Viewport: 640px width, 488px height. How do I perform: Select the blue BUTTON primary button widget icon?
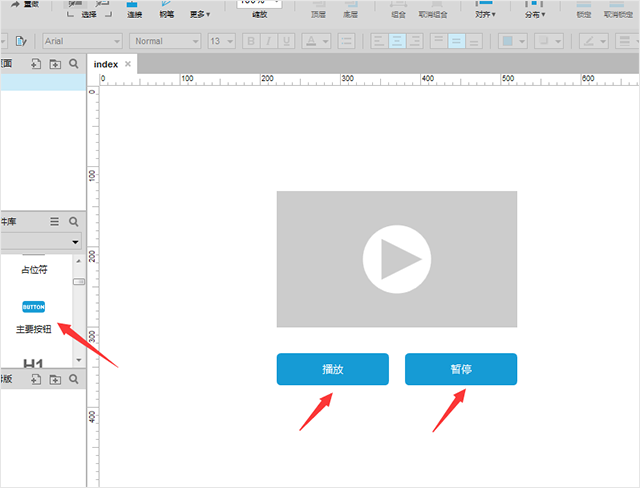pyautogui.click(x=33, y=307)
